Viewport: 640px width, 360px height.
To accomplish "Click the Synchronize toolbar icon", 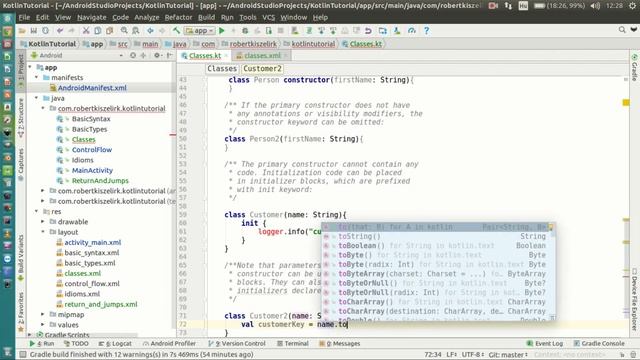I will click(x=45, y=31).
